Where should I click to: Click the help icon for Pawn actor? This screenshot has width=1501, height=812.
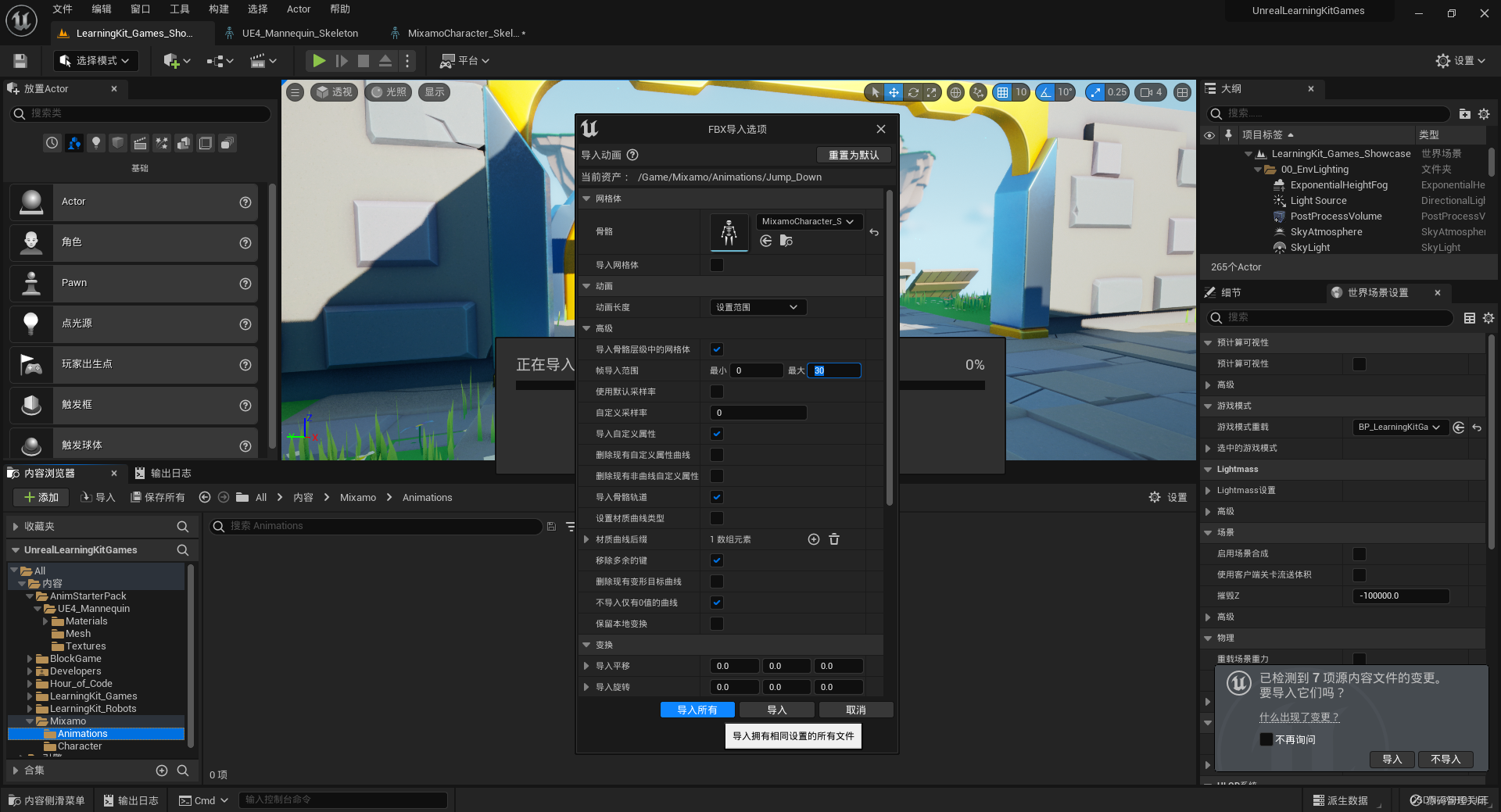point(245,283)
